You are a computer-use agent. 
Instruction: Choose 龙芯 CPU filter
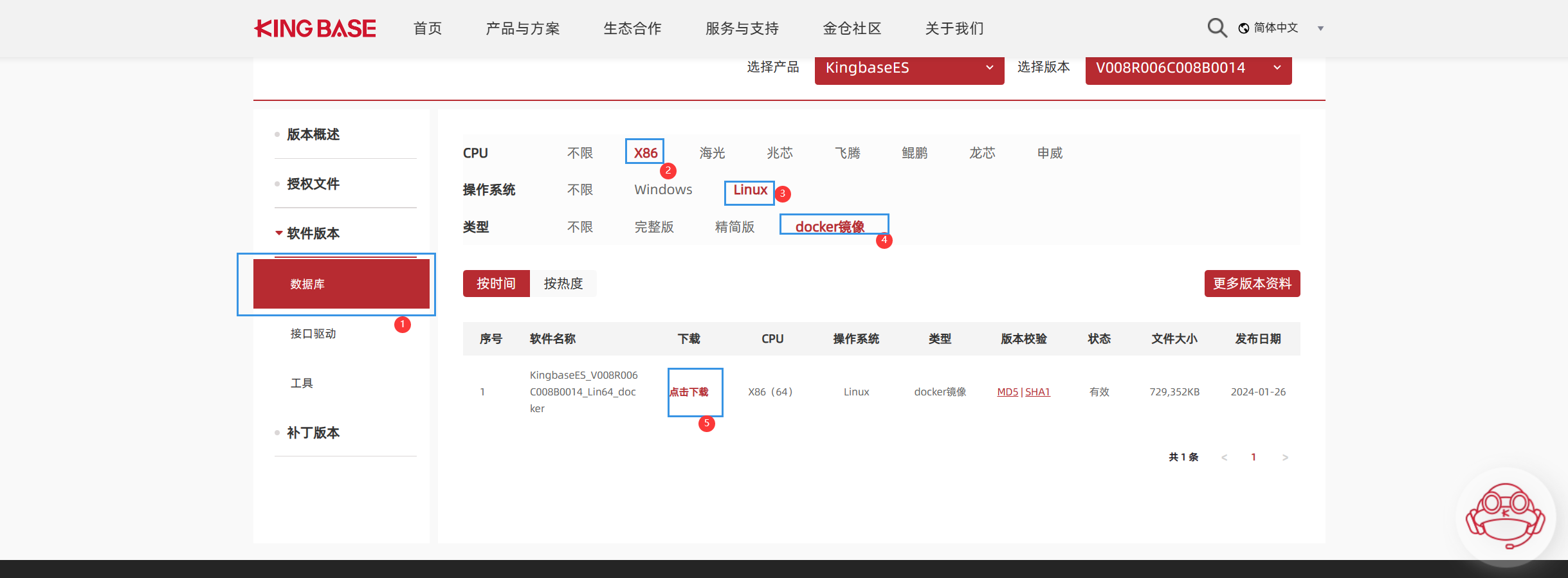[982, 153]
